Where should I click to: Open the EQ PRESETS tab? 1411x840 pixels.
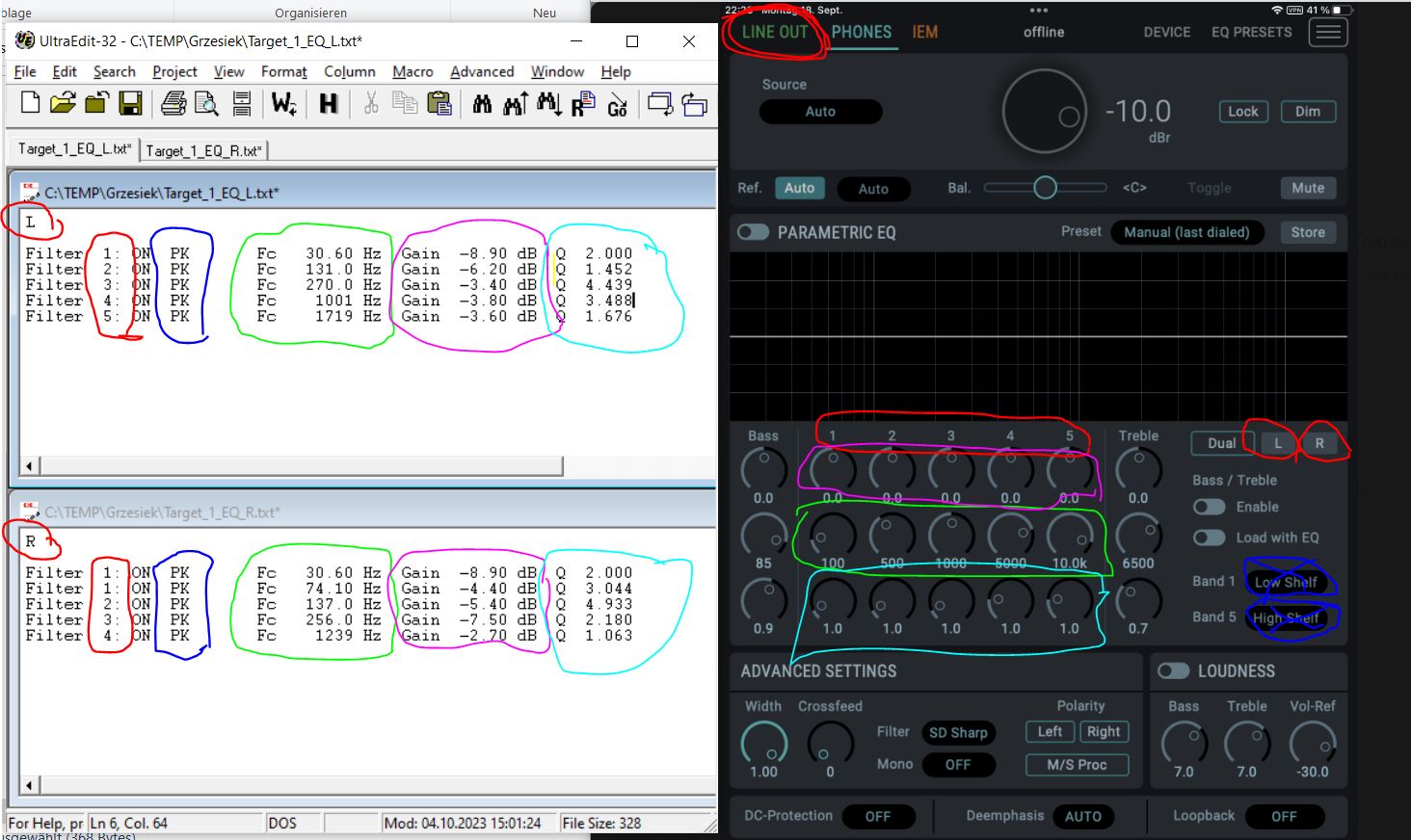[1251, 32]
